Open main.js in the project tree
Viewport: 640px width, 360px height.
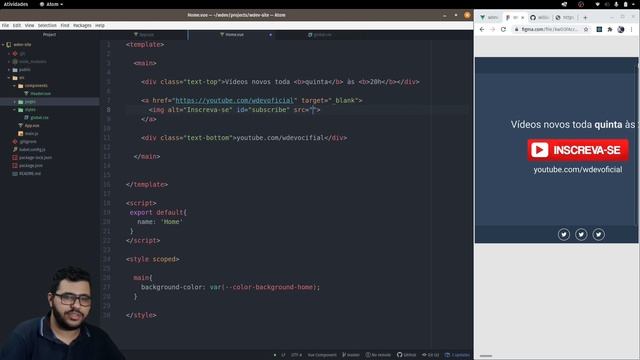pos(31,133)
